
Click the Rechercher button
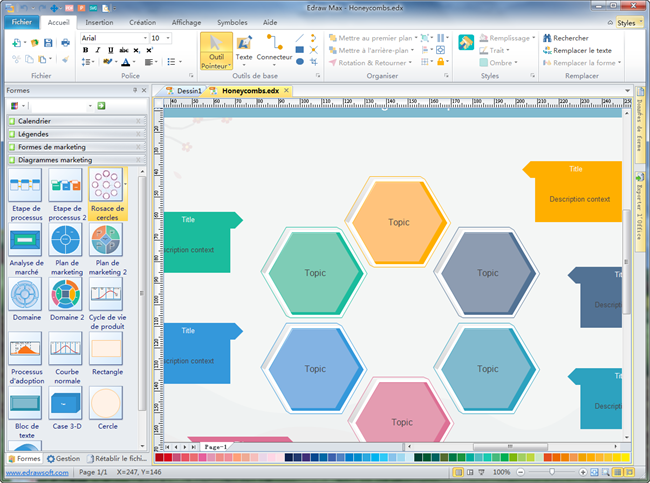(x=565, y=38)
